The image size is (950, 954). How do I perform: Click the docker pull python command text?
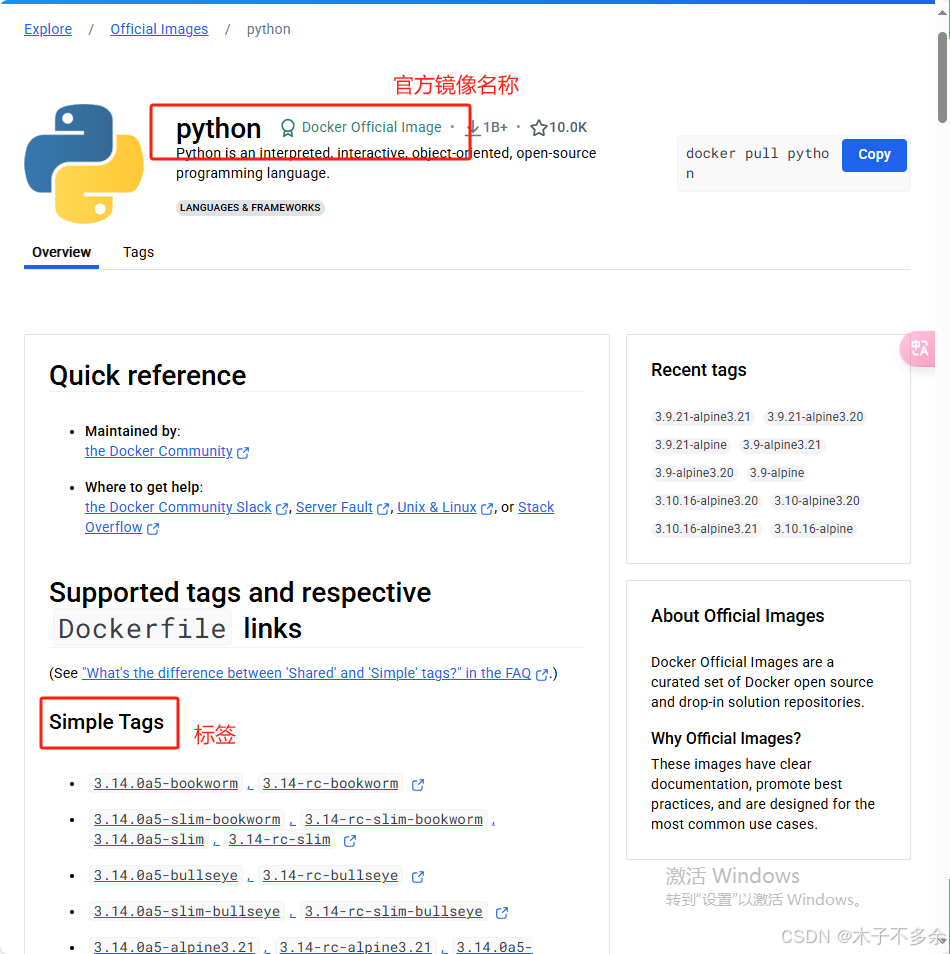[758, 163]
